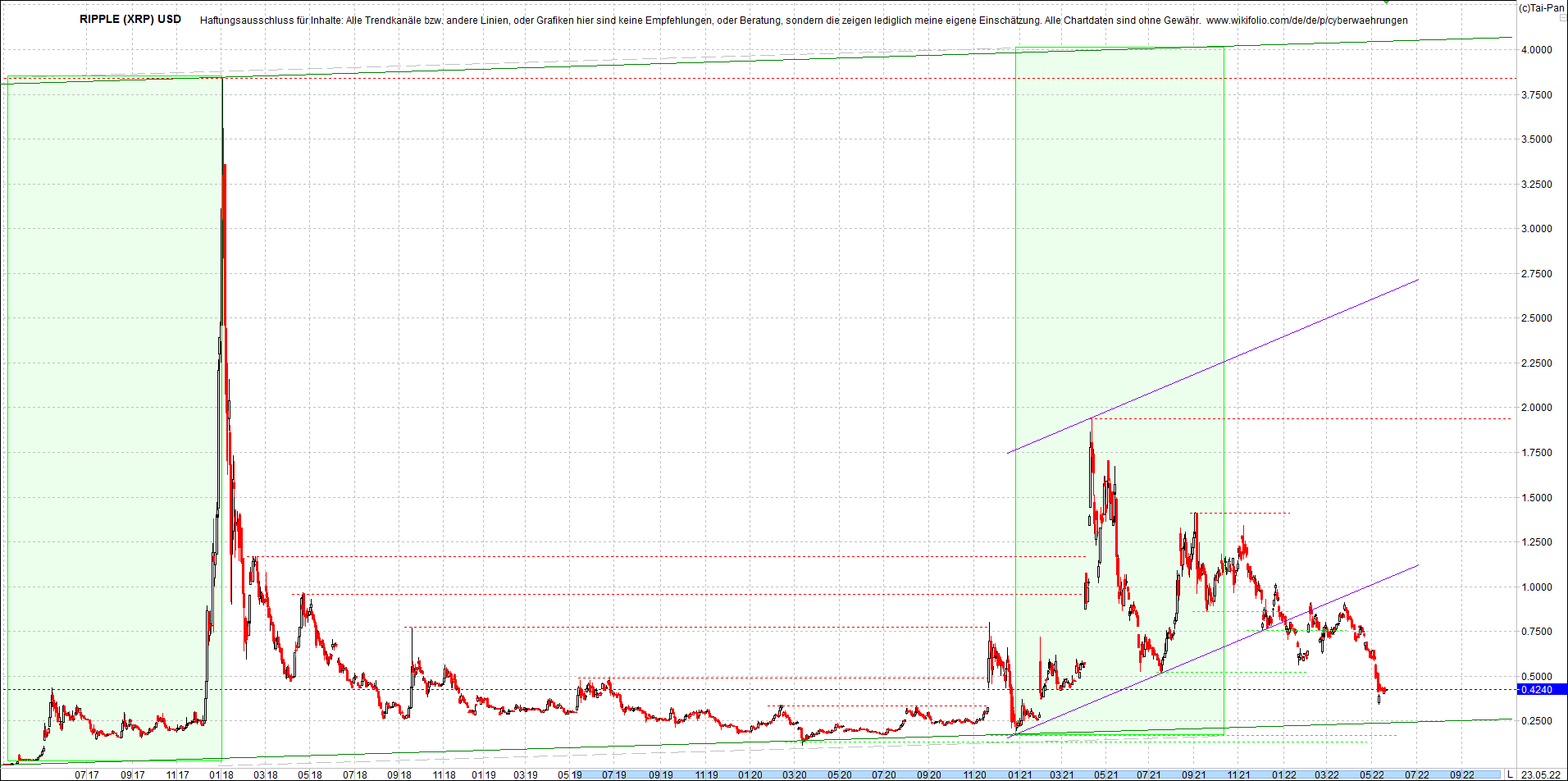The height and width of the screenshot is (781, 1568).
Task: Click the date 23.05.22 in the corner
Action: point(1540,774)
